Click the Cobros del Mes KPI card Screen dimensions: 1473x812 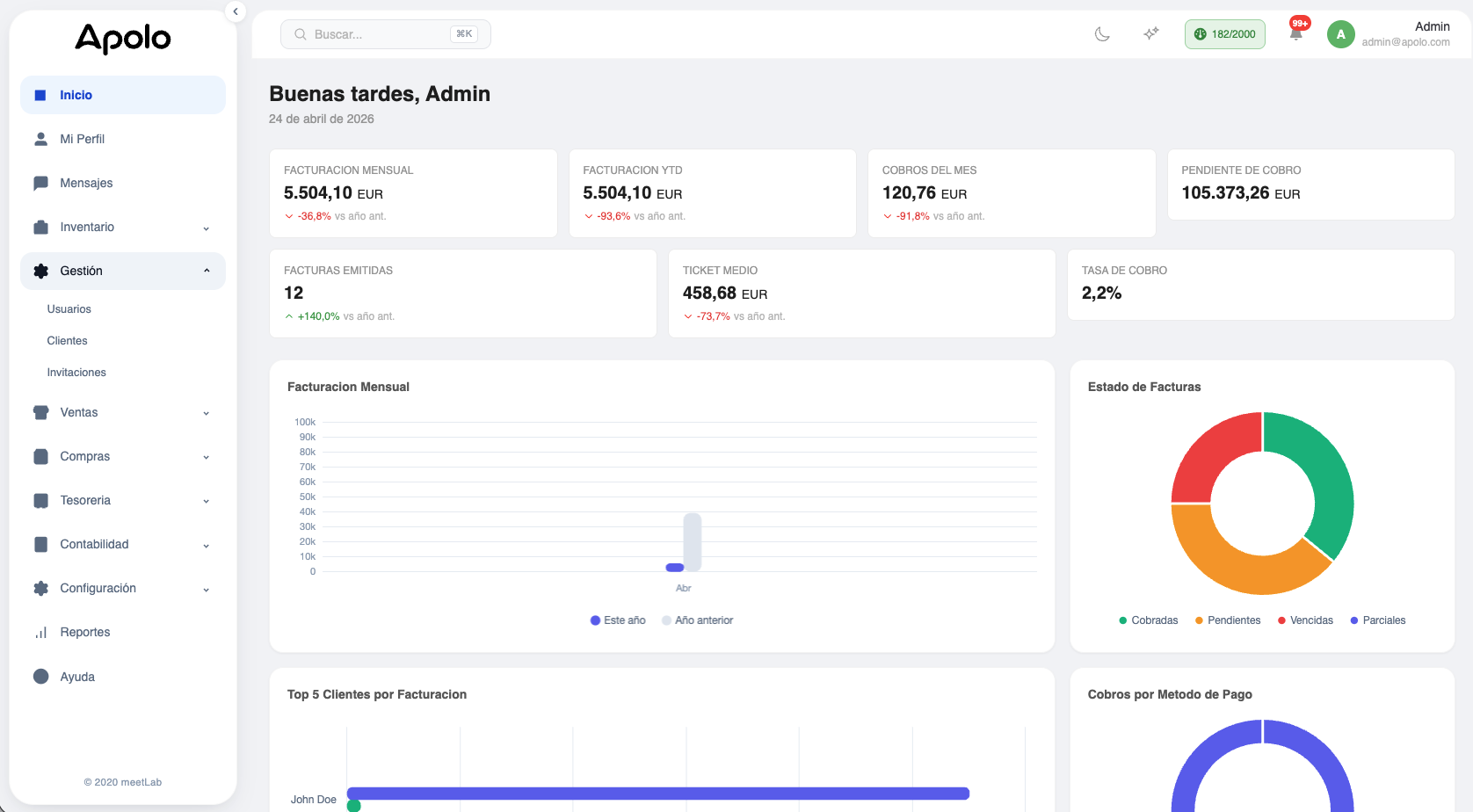point(1012,193)
